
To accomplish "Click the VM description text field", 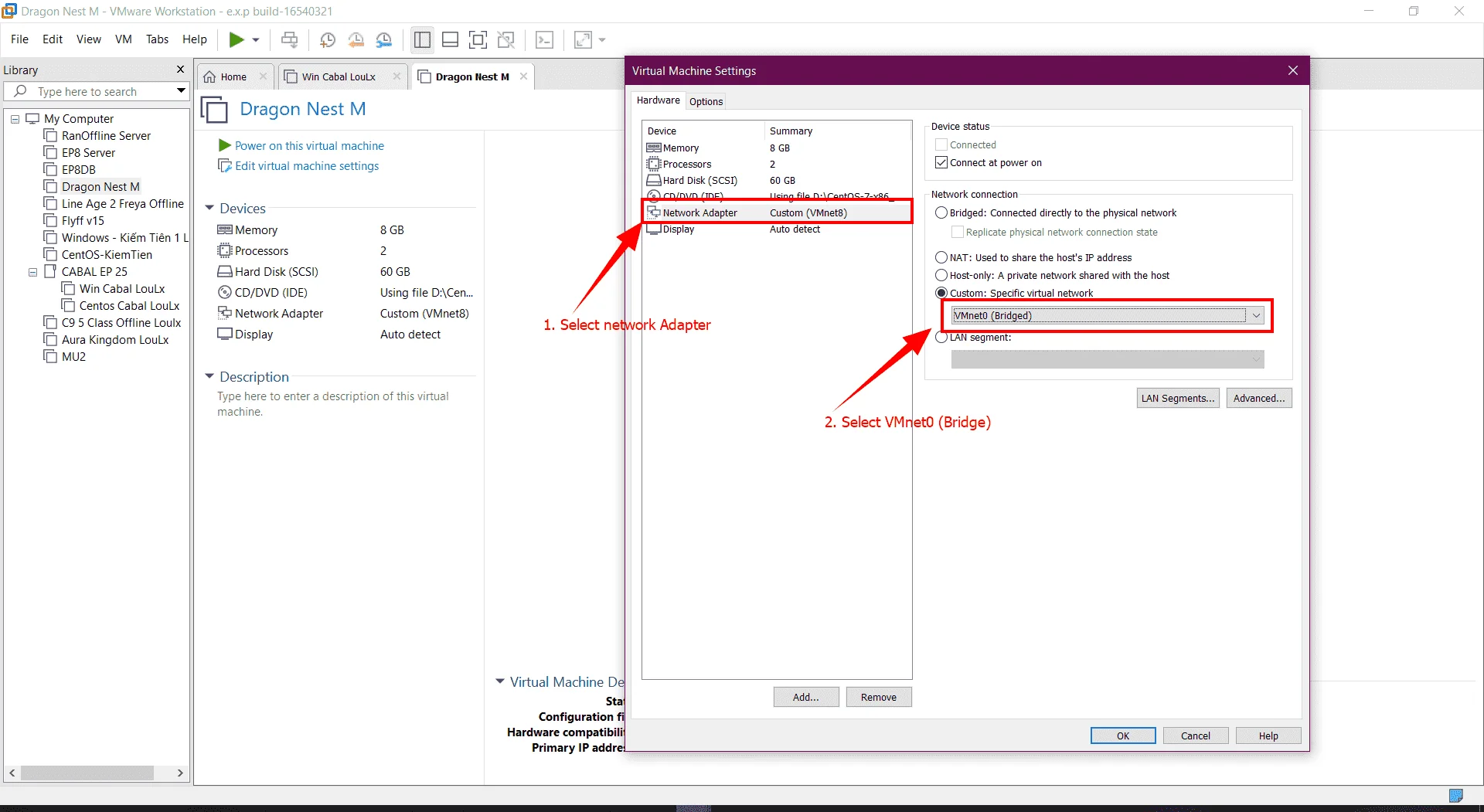I will pyautogui.click(x=333, y=404).
